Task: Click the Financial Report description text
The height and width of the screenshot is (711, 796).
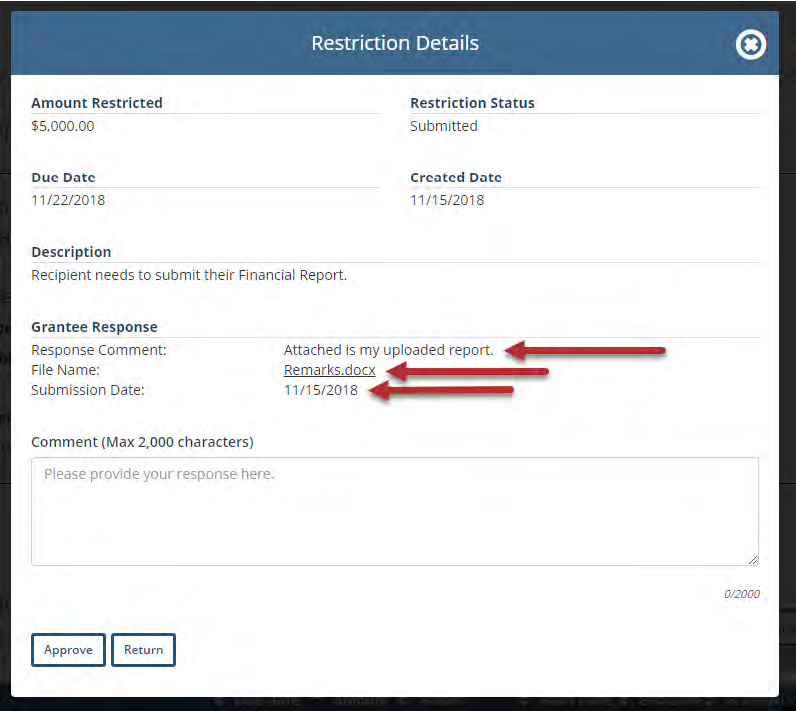Action: tap(189, 275)
